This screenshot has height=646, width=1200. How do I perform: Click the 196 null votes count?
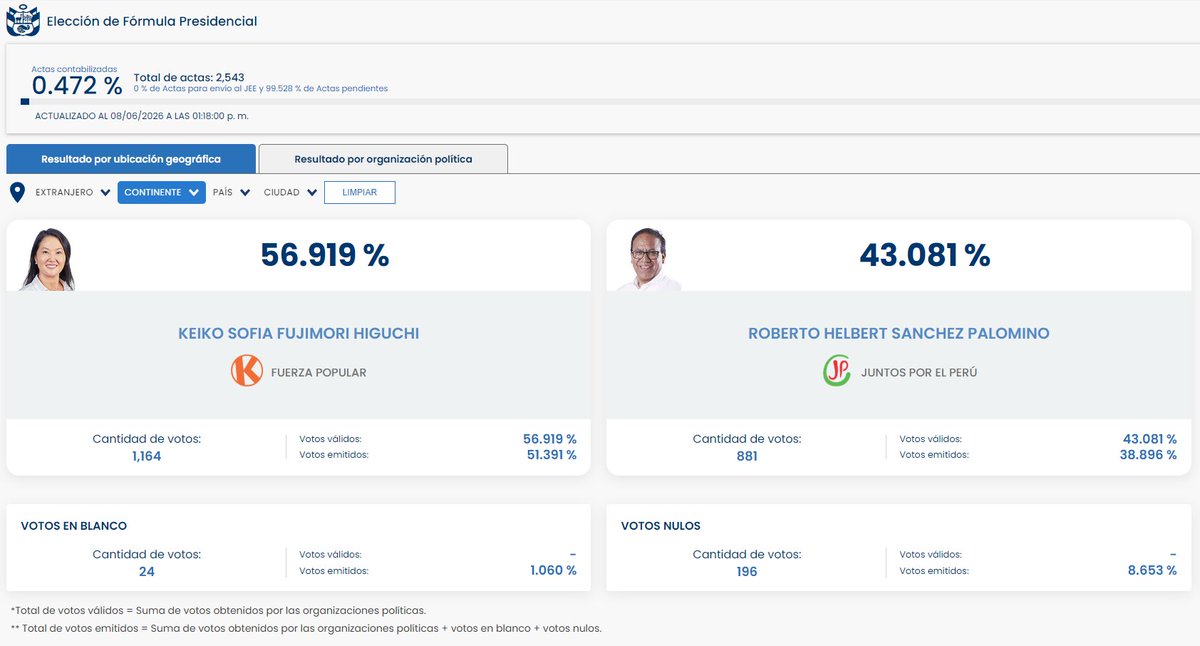pos(747,572)
